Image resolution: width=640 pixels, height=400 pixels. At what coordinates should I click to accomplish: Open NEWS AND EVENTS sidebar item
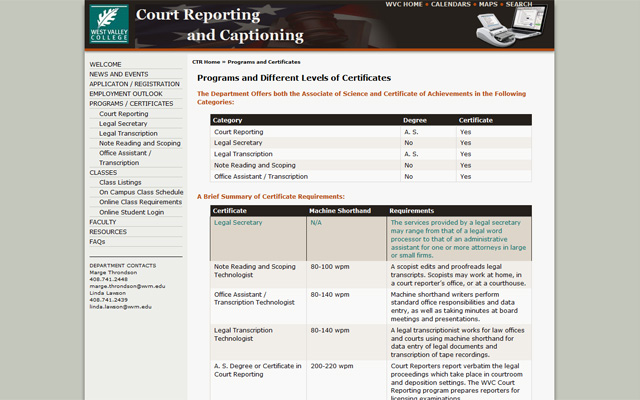tap(119, 74)
